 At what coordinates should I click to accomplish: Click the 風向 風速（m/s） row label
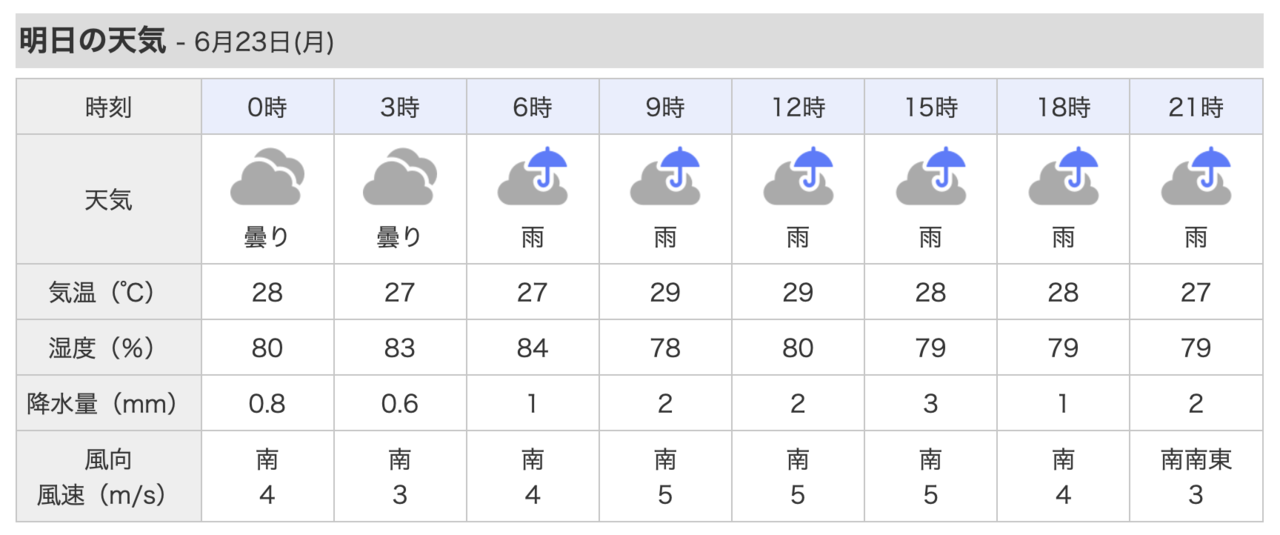pos(109,477)
